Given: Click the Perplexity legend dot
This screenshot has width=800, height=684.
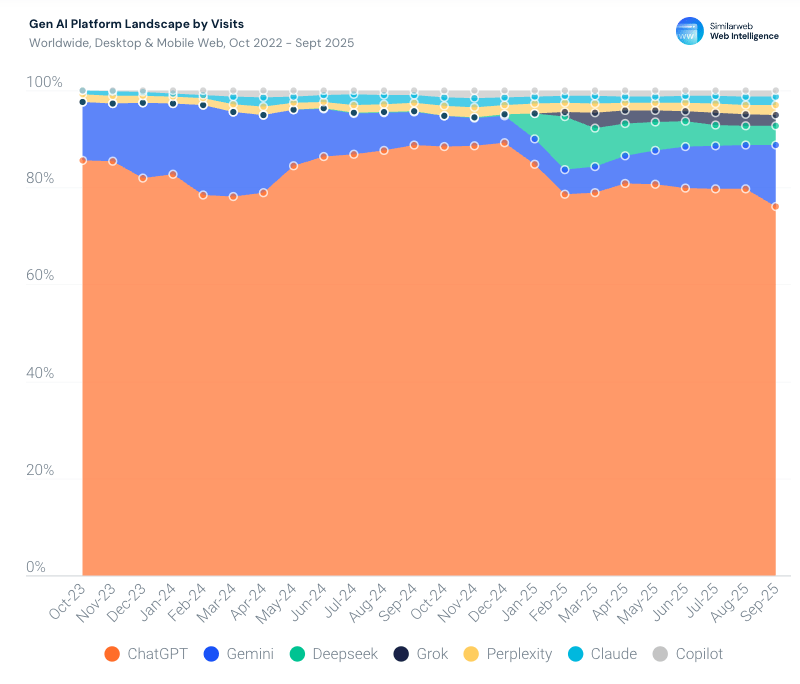Looking at the screenshot, I should 471,654.
